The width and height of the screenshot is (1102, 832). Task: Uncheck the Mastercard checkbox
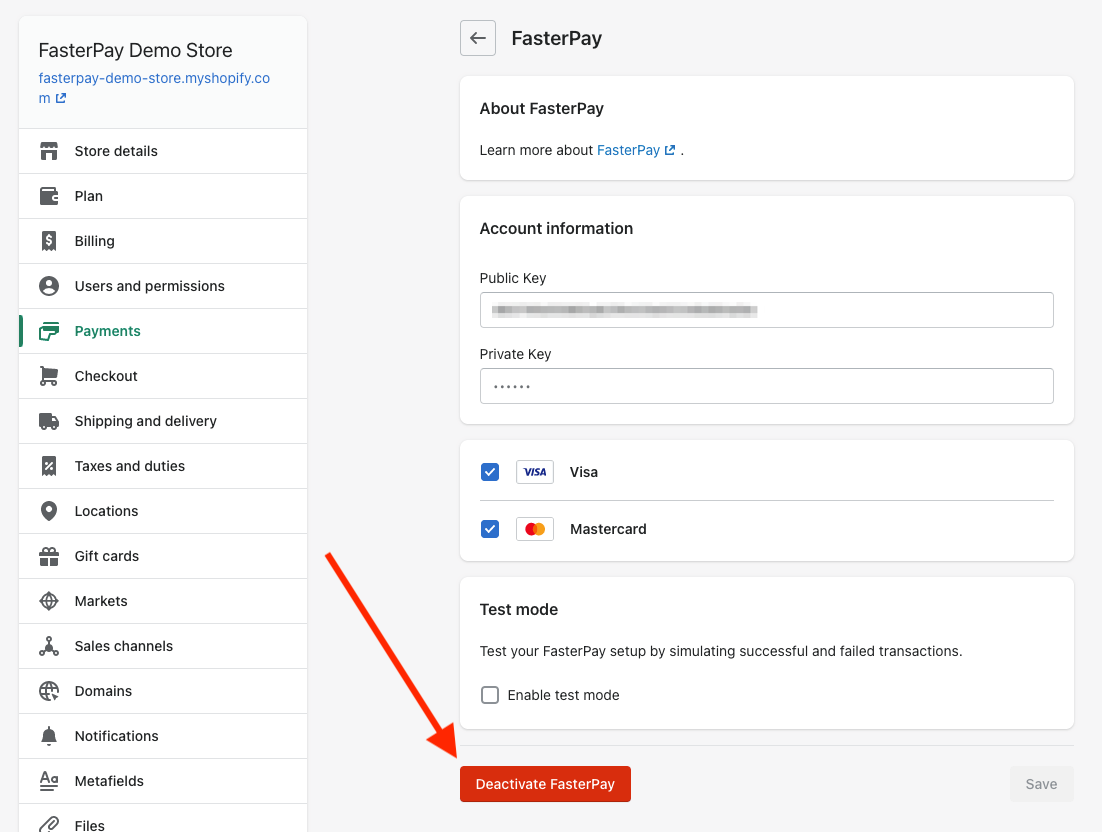click(490, 529)
